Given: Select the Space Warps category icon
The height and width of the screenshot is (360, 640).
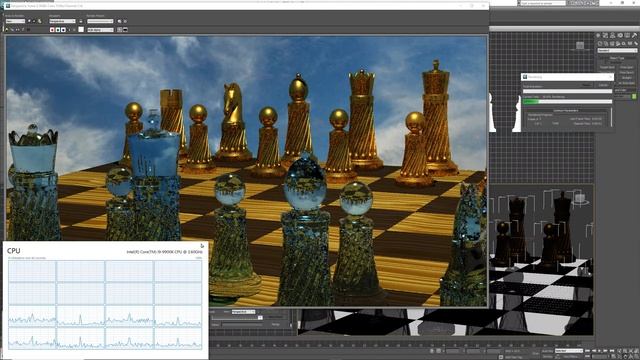Looking at the screenshot, I should (629, 44).
